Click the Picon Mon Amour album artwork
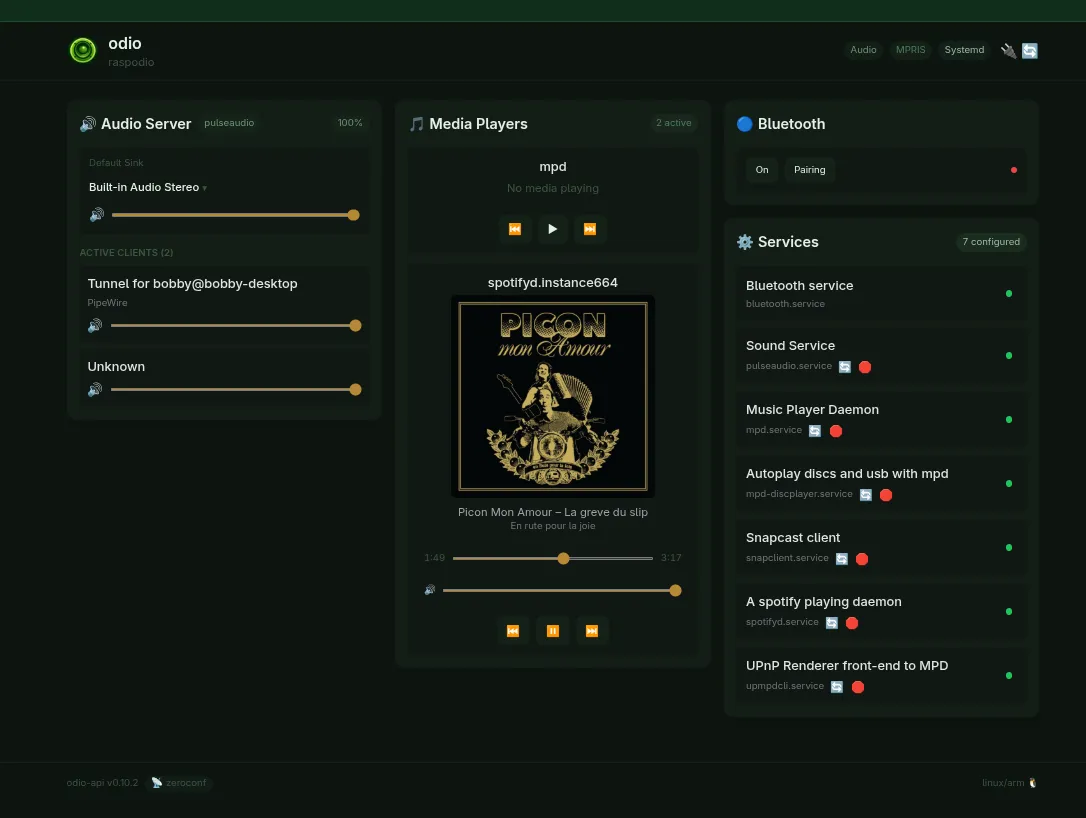The image size is (1086, 818). coord(552,396)
